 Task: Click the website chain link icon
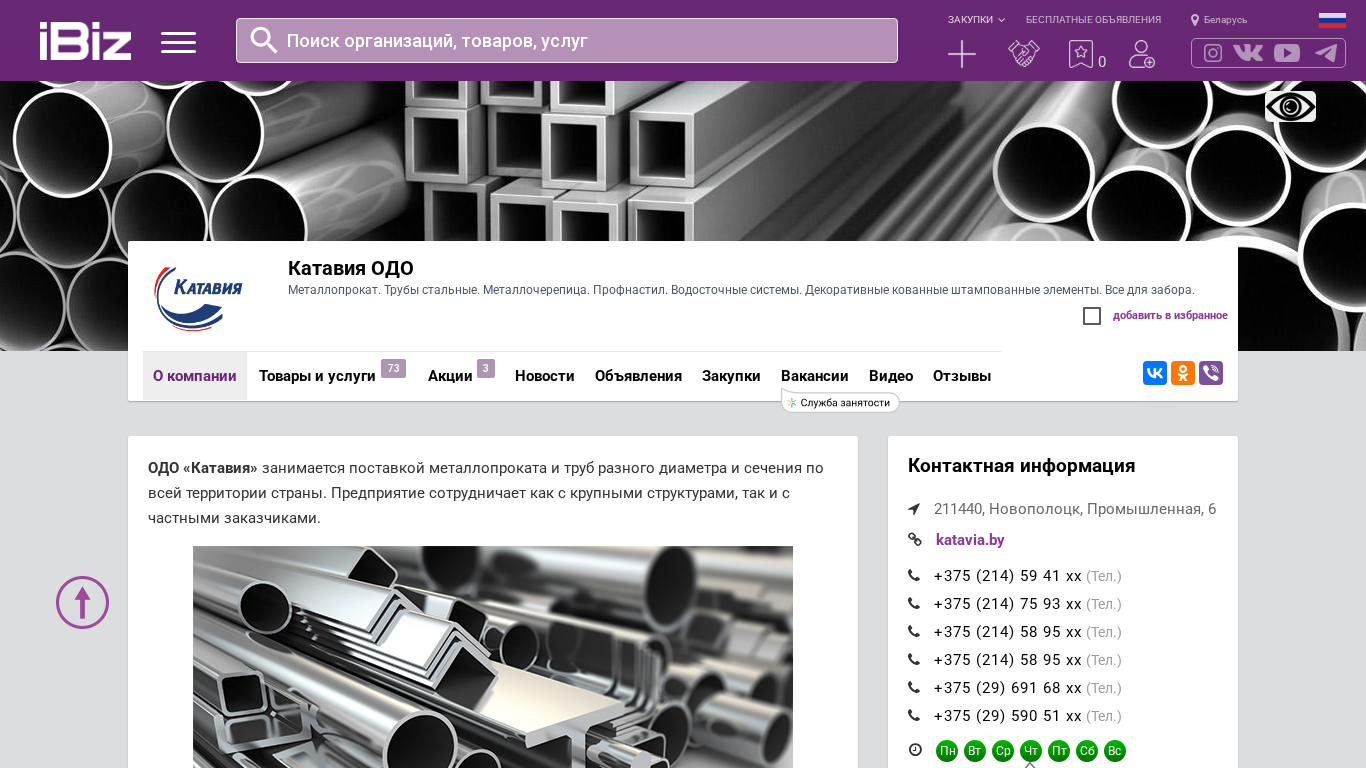[914, 540]
